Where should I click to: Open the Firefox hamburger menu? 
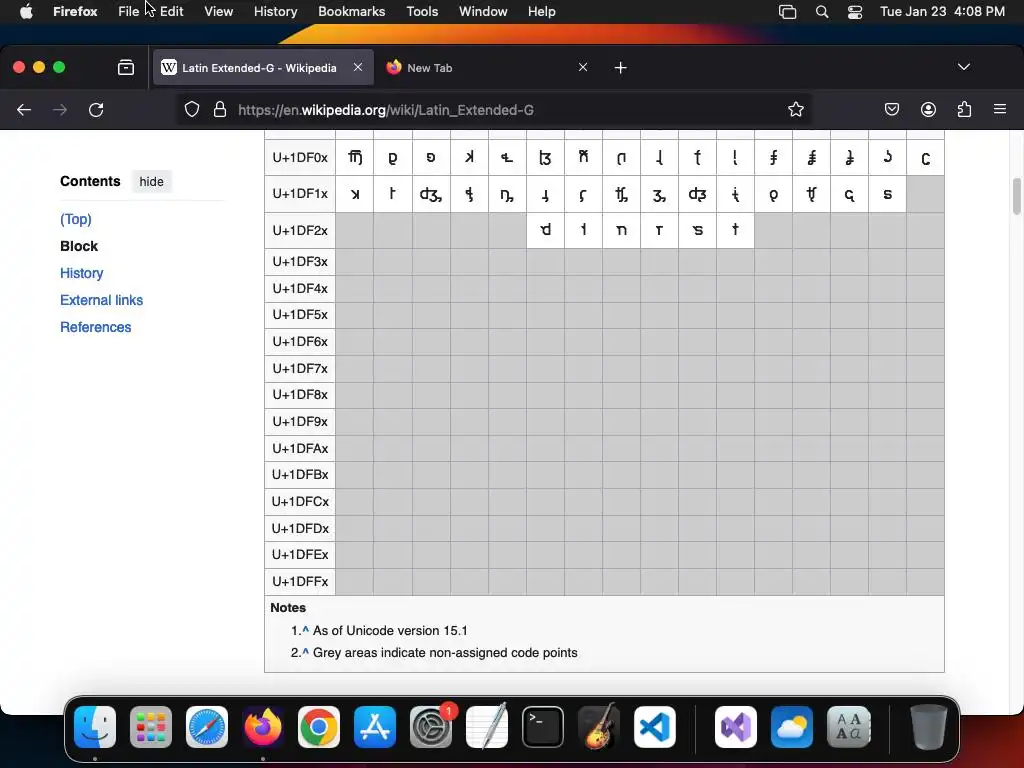(x=1000, y=110)
